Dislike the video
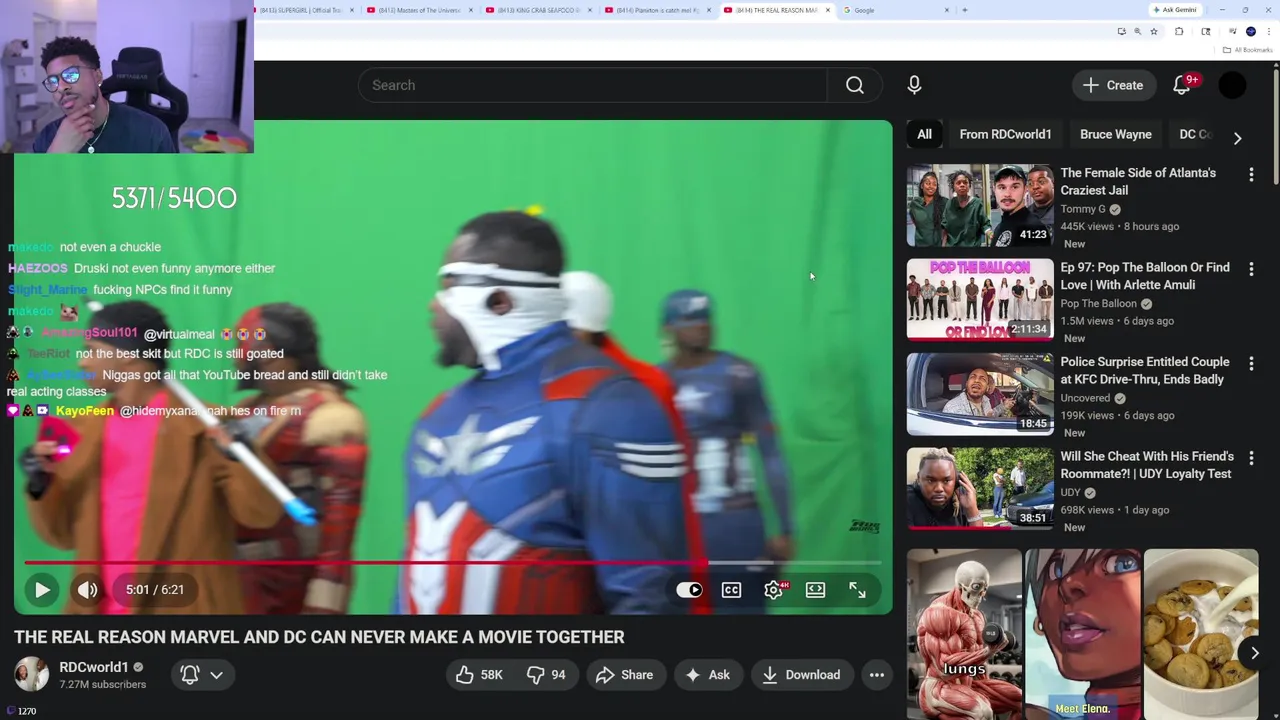 coord(547,675)
